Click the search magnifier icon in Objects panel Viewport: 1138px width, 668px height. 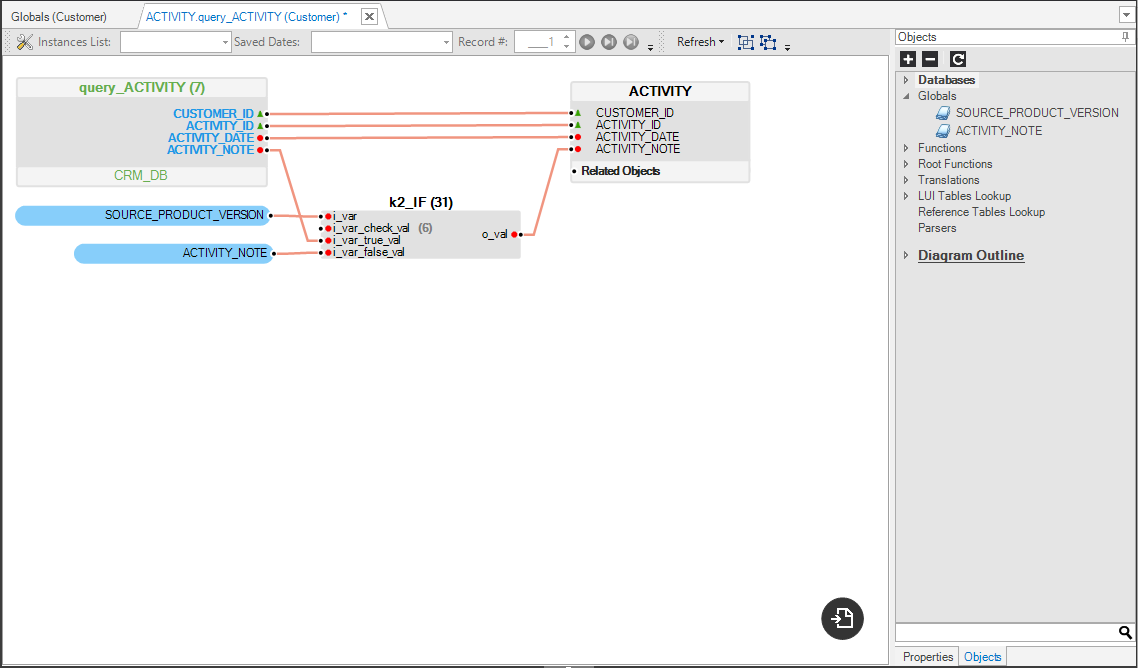(1125, 632)
